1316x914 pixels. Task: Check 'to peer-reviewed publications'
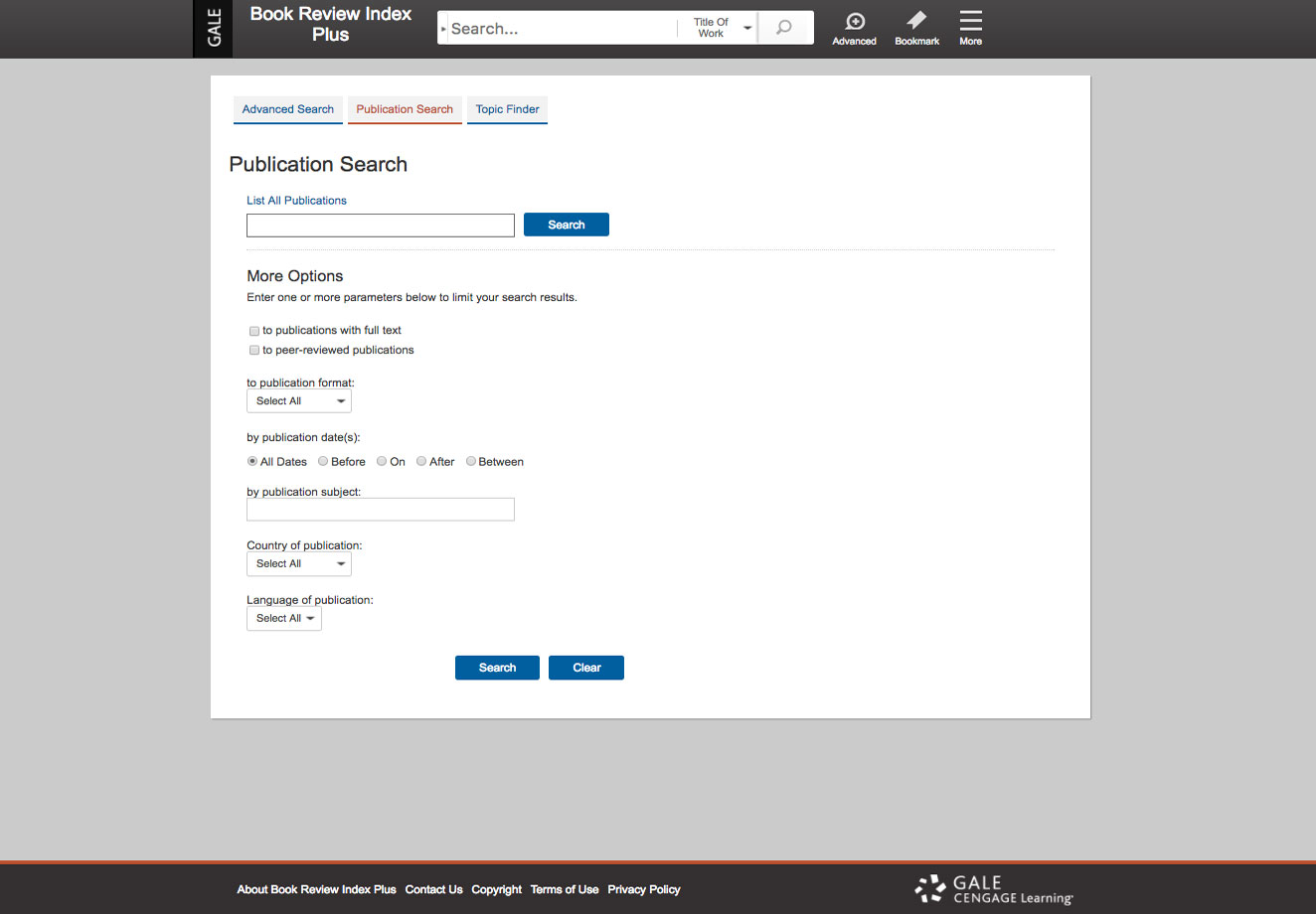click(254, 351)
